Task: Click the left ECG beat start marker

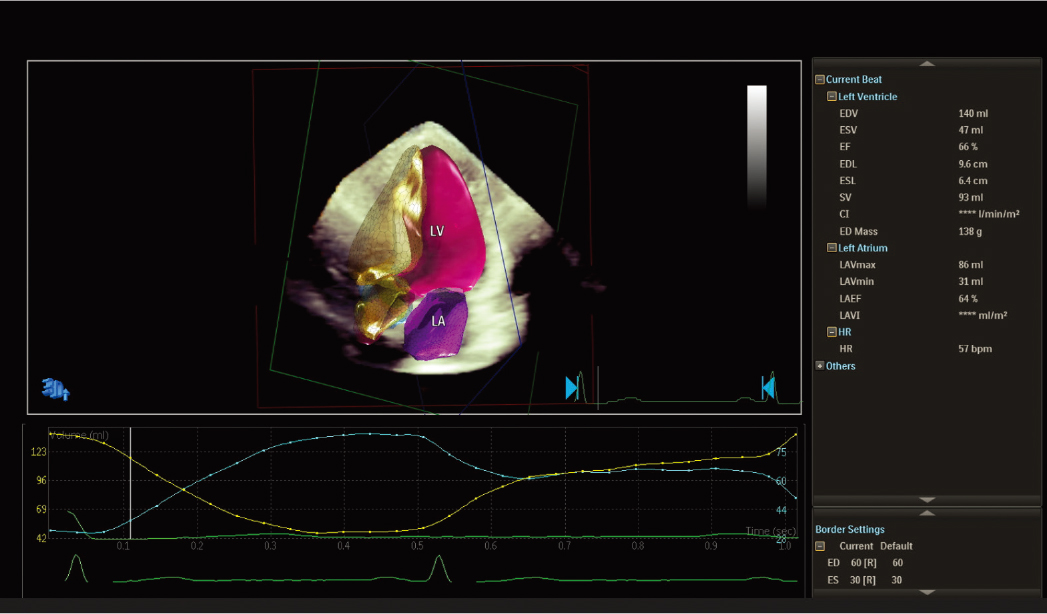Action: pyautogui.click(x=572, y=388)
